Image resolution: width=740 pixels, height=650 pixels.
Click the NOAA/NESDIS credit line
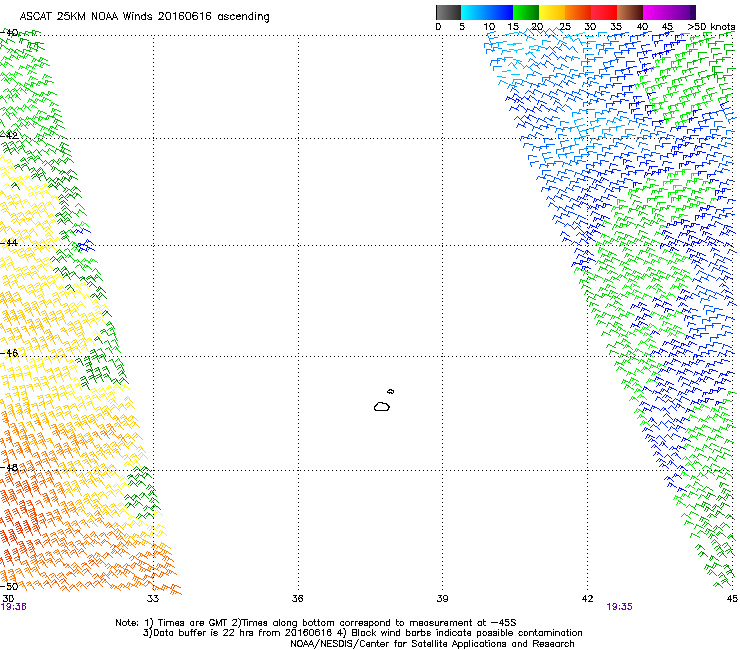(432, 644)
